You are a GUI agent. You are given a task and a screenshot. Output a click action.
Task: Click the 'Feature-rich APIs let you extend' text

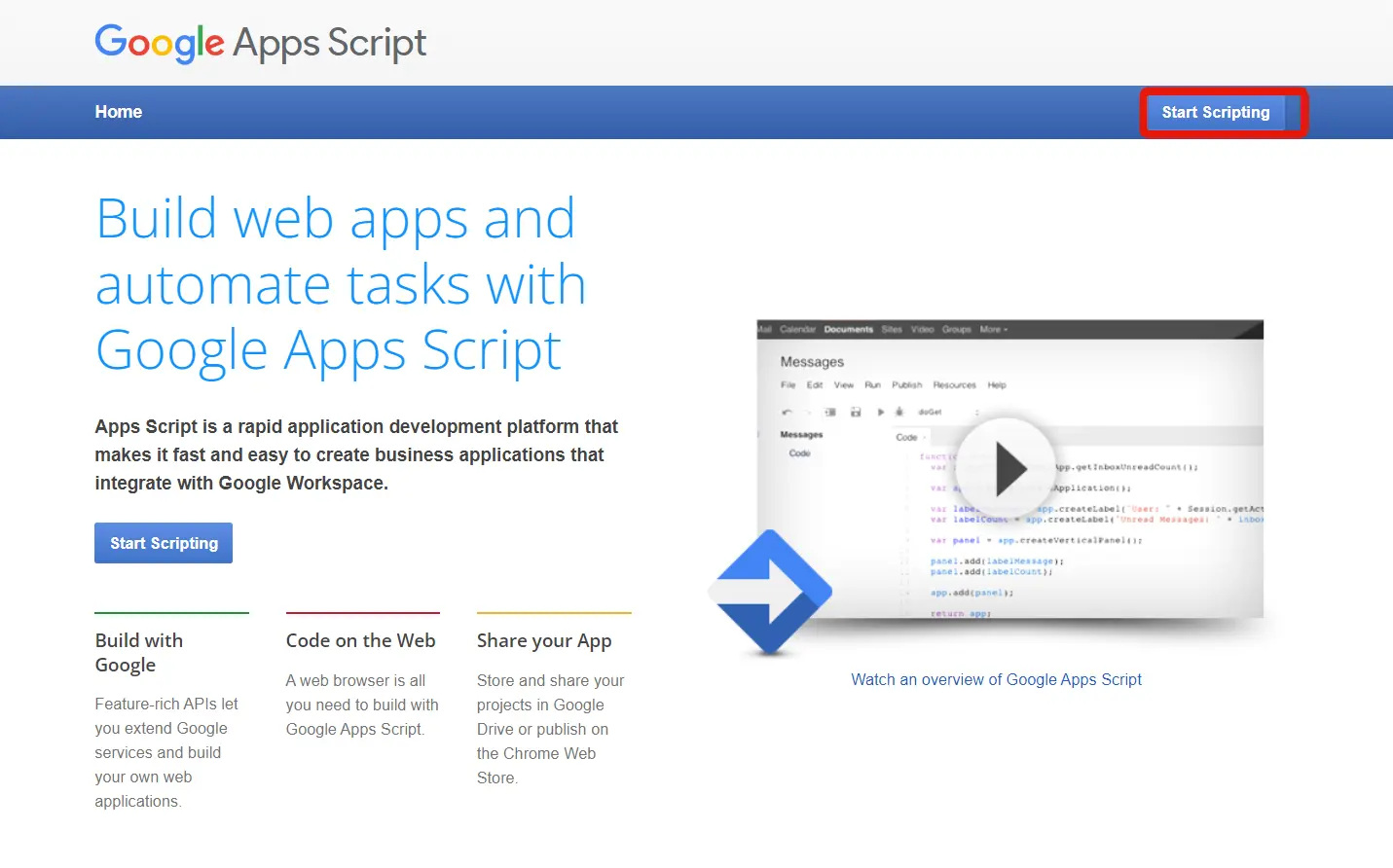(166, 752)
